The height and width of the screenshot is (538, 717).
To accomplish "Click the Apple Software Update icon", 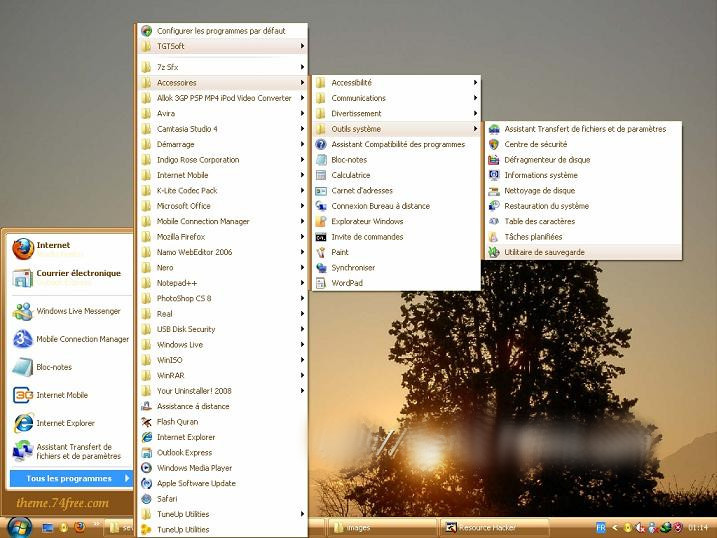I will (x=146, y=483).
